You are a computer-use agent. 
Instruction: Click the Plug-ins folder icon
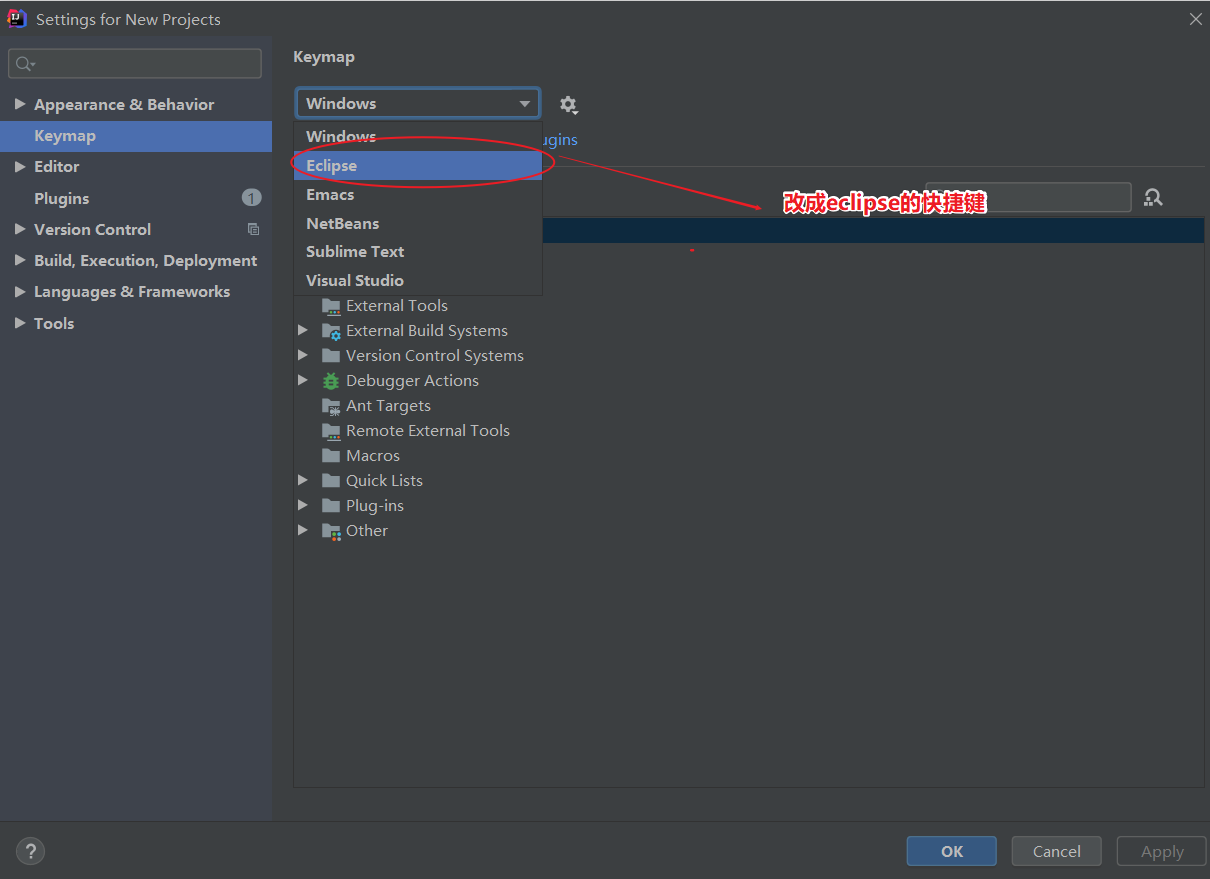point(331,506)
